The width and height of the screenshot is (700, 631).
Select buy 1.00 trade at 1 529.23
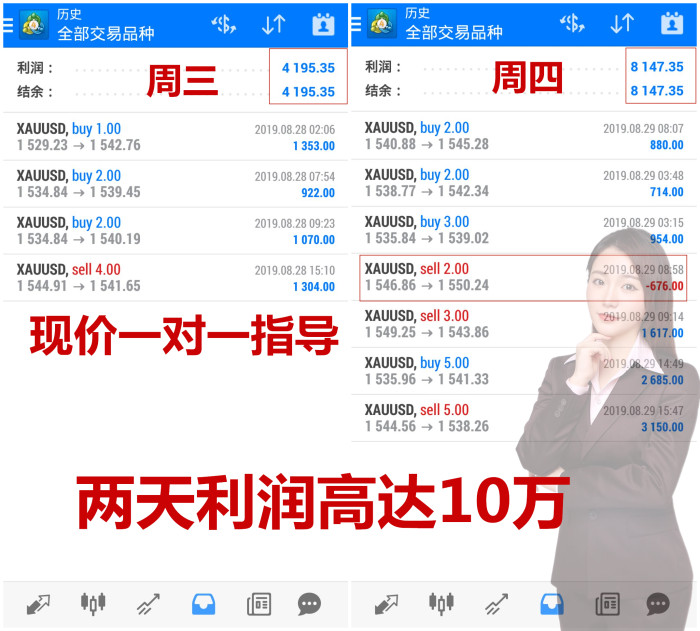click(x=175, y=137)
